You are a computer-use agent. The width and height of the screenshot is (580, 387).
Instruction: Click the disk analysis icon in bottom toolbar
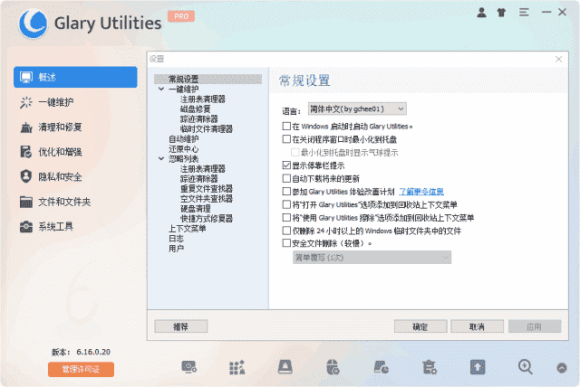pos(381,367)
